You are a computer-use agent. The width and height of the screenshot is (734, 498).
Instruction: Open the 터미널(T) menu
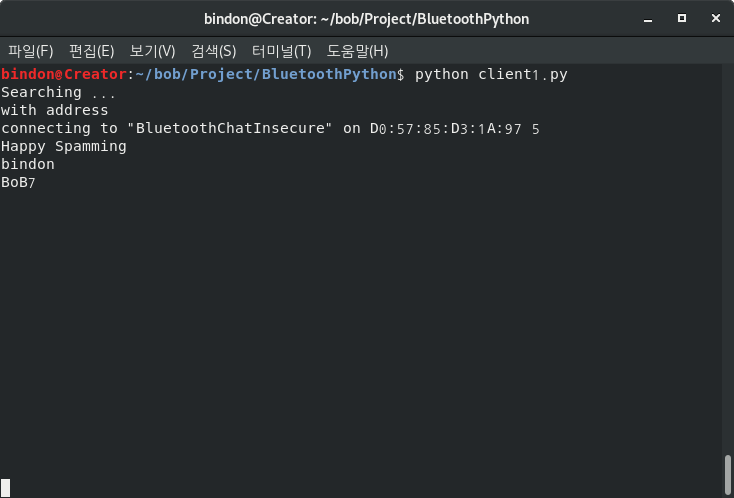click(281, 51)
